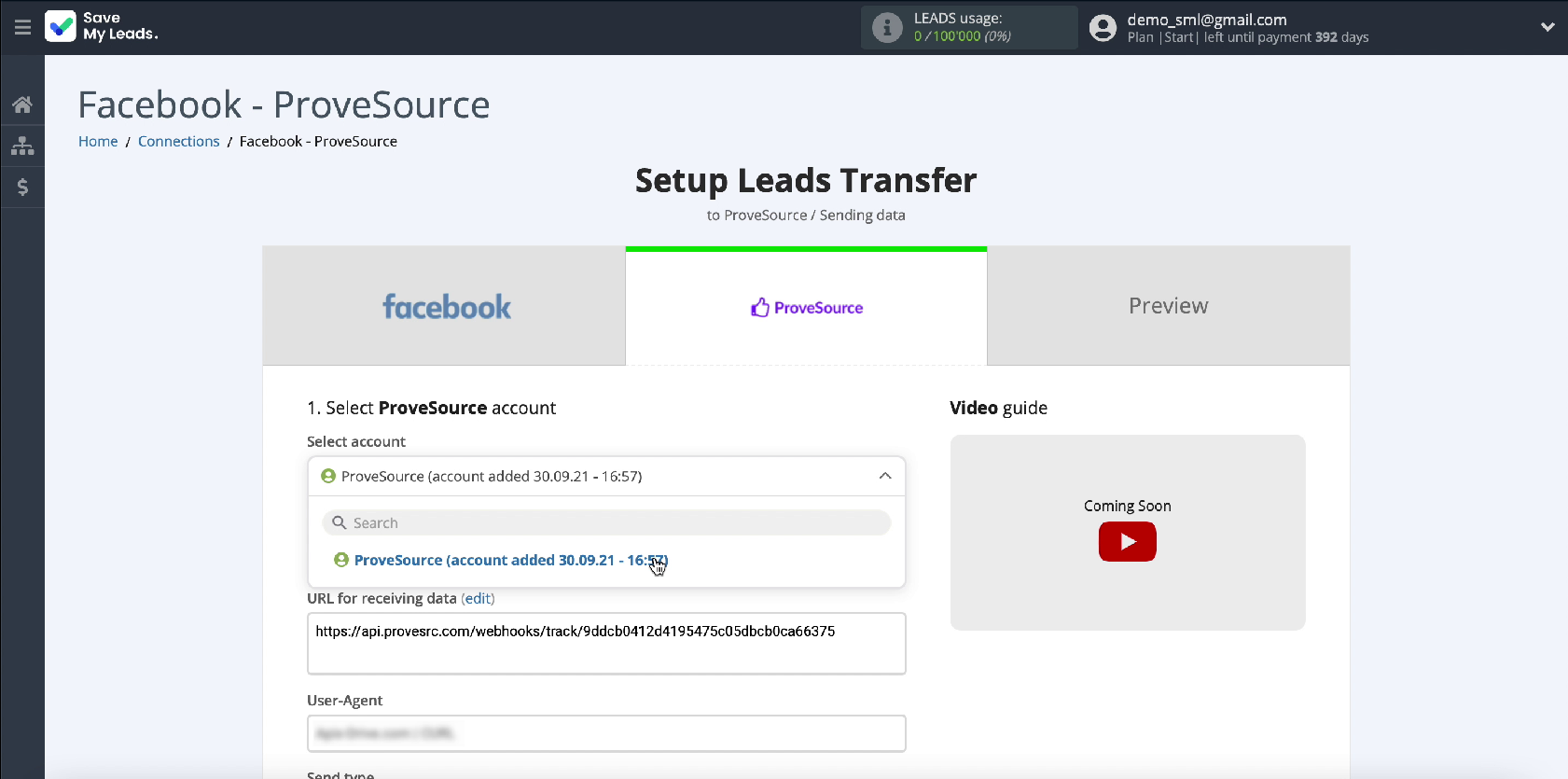Click the URL for receiving data field

tap(606, 644)
